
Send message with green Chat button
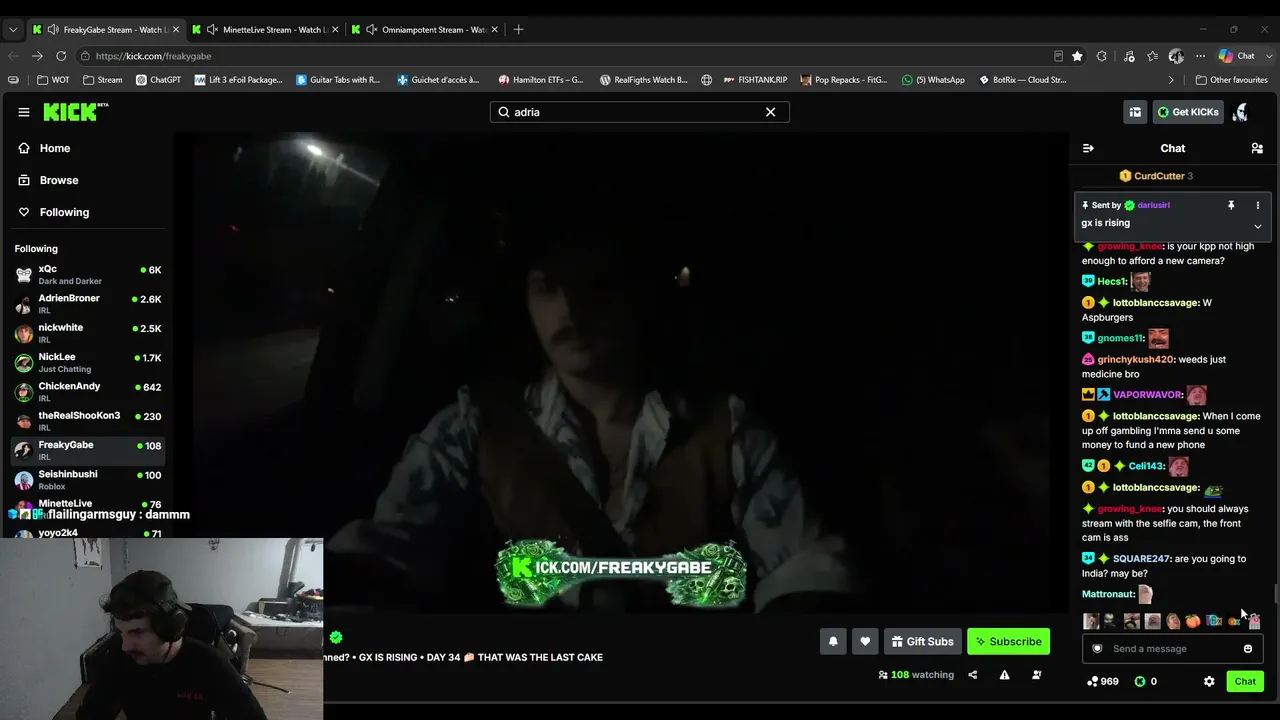(1245, 682)
